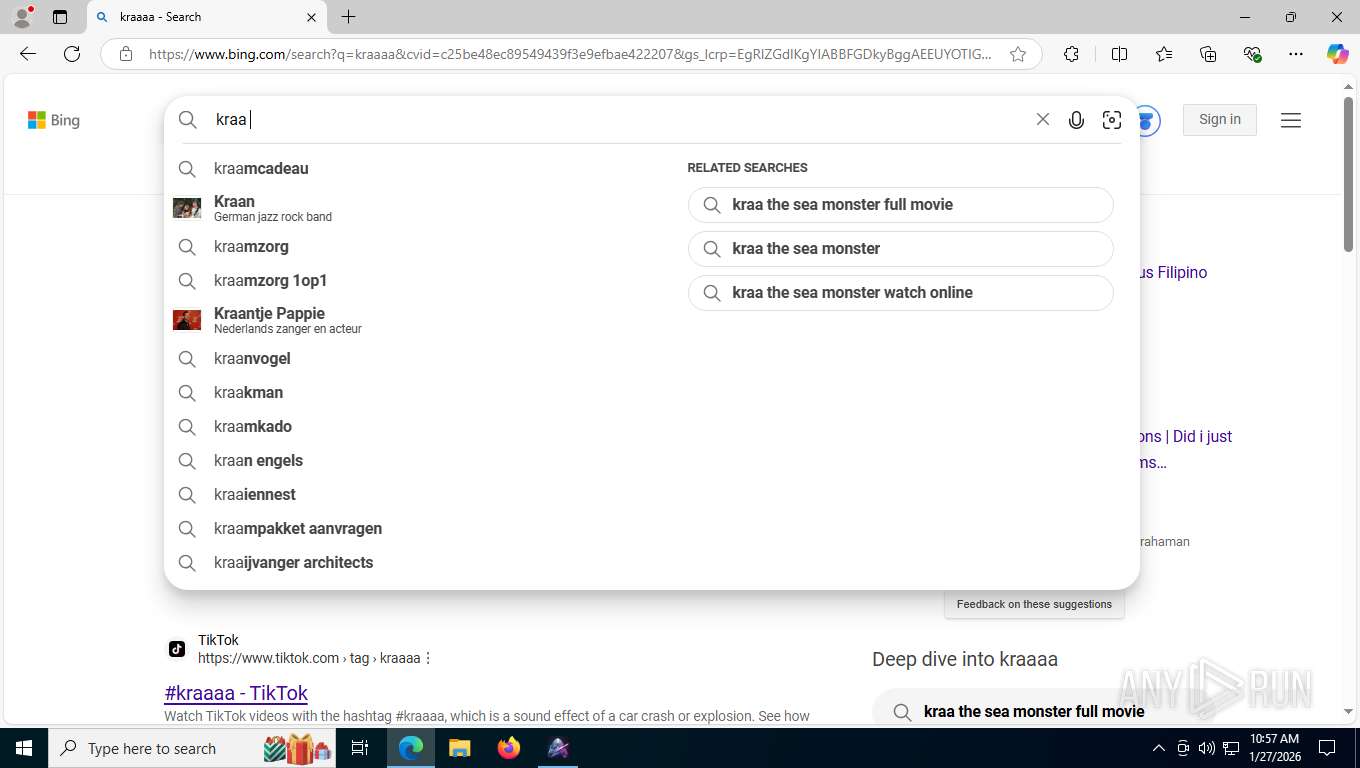Click the Bing logo
Screen dimensions: 1360x768
54,120
